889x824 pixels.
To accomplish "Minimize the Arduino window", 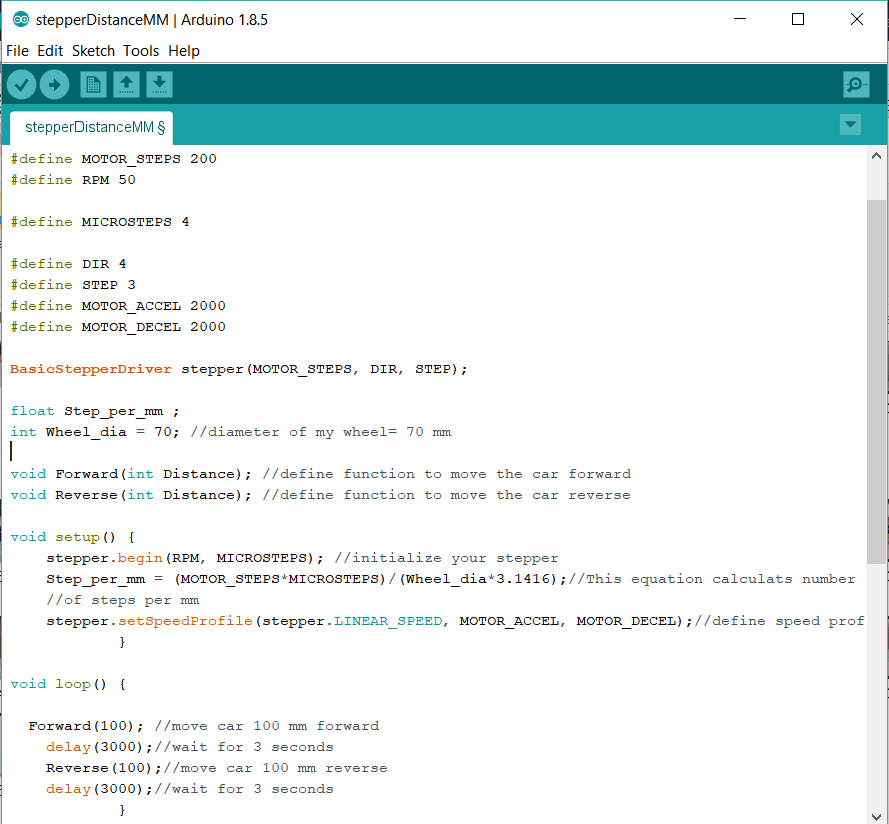I will pos(739,19).
